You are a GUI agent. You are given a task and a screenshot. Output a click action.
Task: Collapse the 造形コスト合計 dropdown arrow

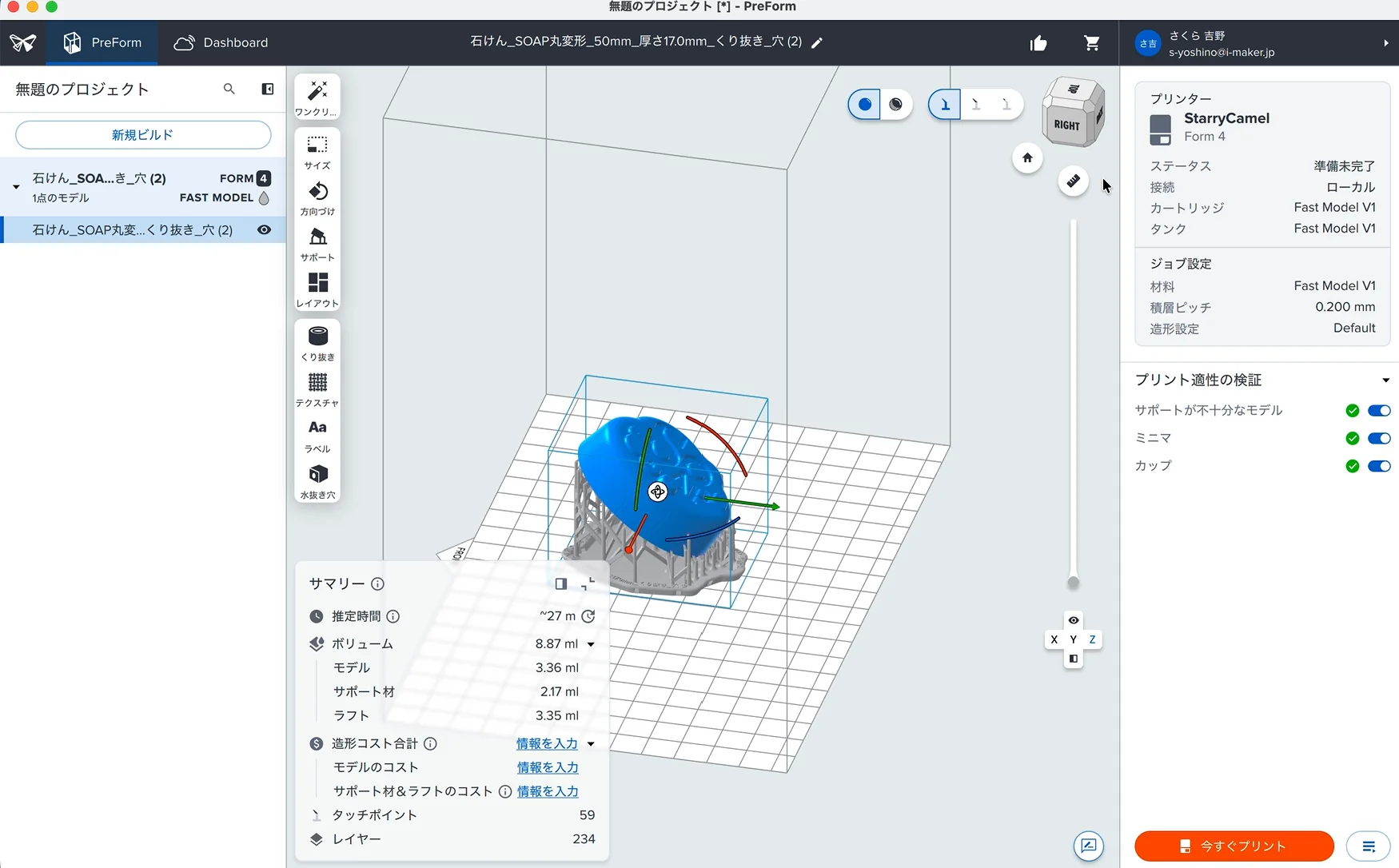click(591, 744)
